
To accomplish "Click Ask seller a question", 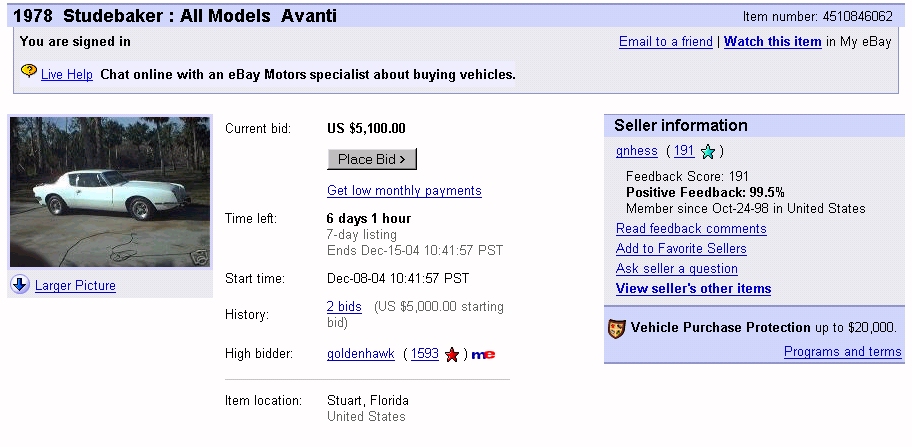I will tap(676, 269).
